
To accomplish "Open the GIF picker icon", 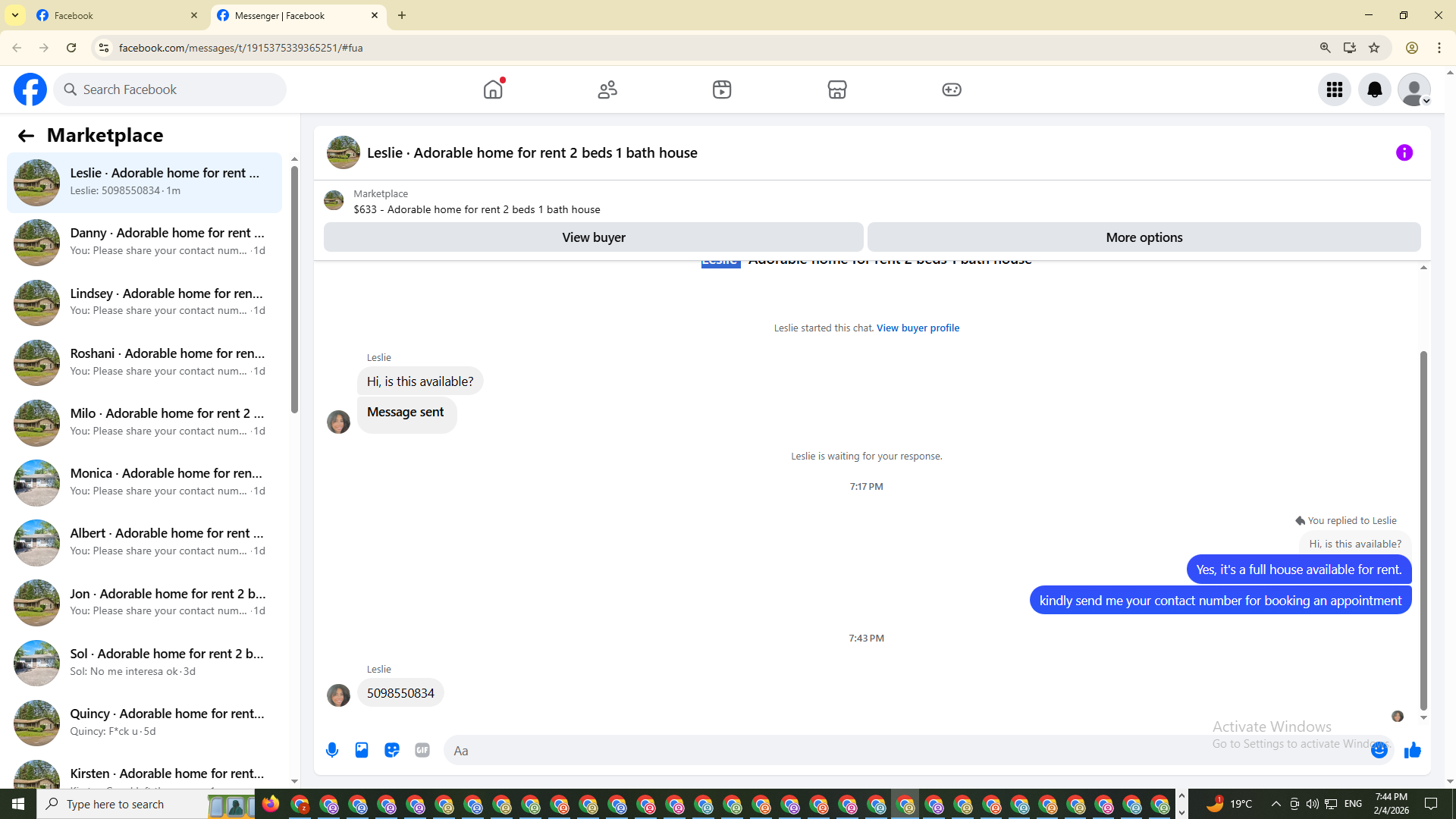I will [422, 750].
